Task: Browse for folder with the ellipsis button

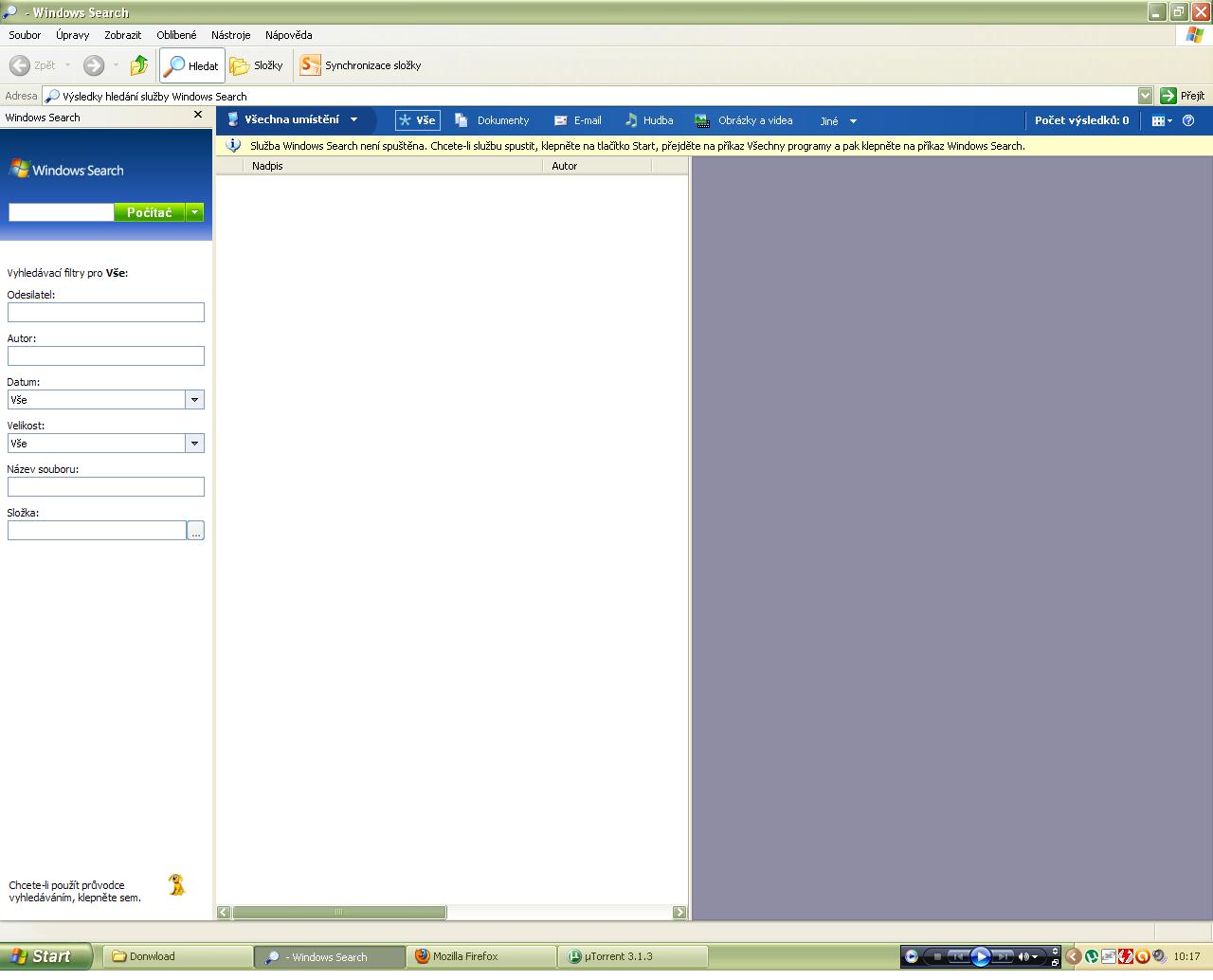Action: point(196,531)
